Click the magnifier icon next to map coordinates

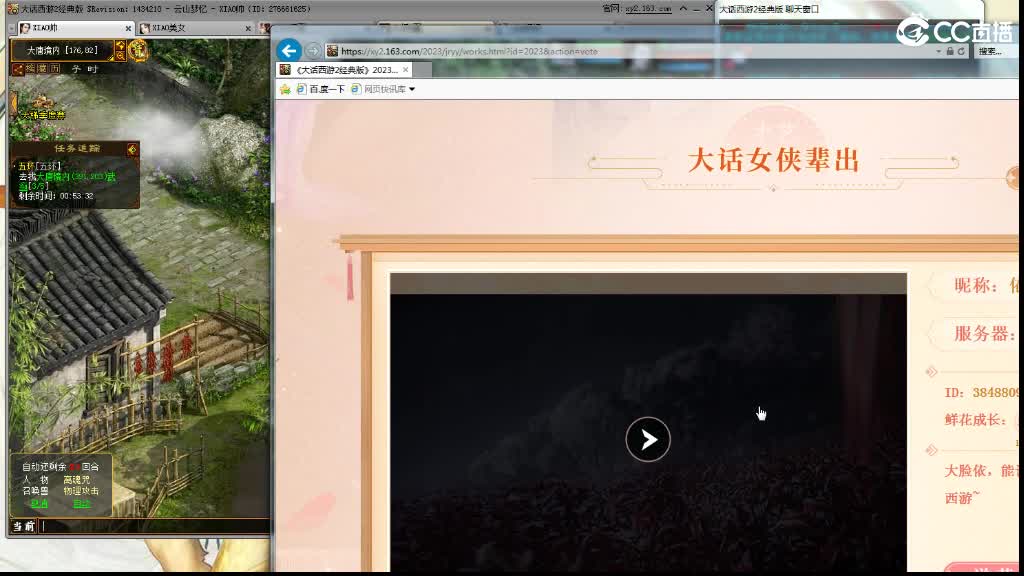120,56
